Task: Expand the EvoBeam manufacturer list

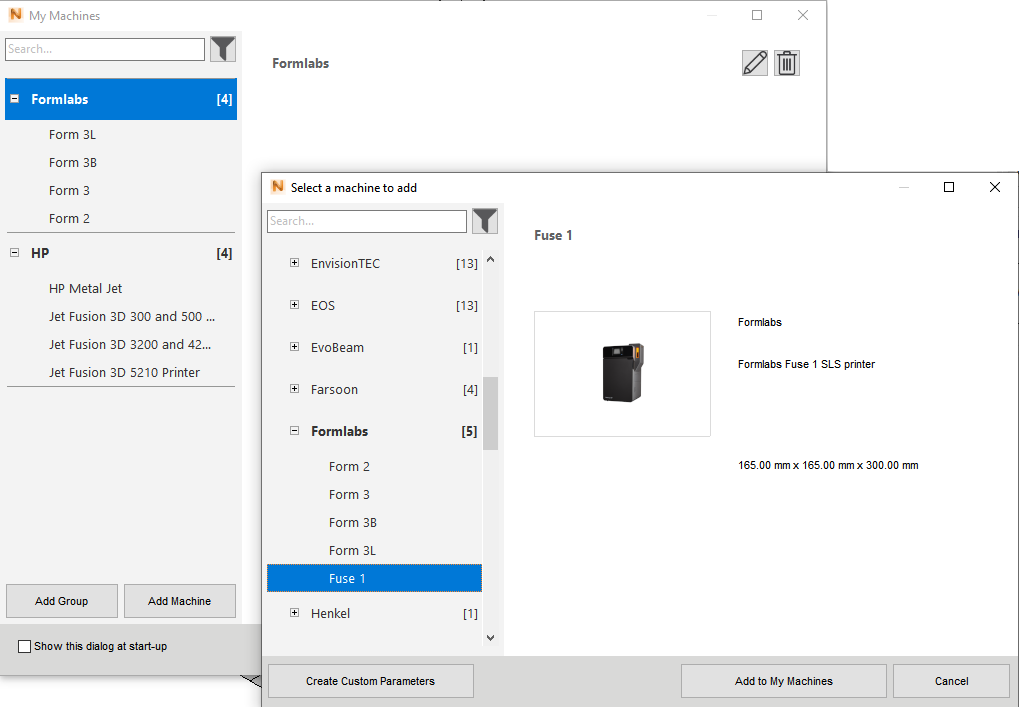Action: 294,347
